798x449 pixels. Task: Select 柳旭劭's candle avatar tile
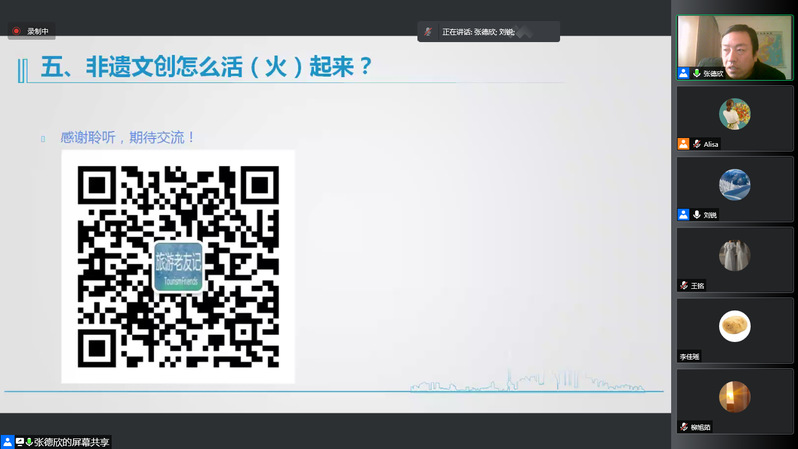tap(735, 397)
